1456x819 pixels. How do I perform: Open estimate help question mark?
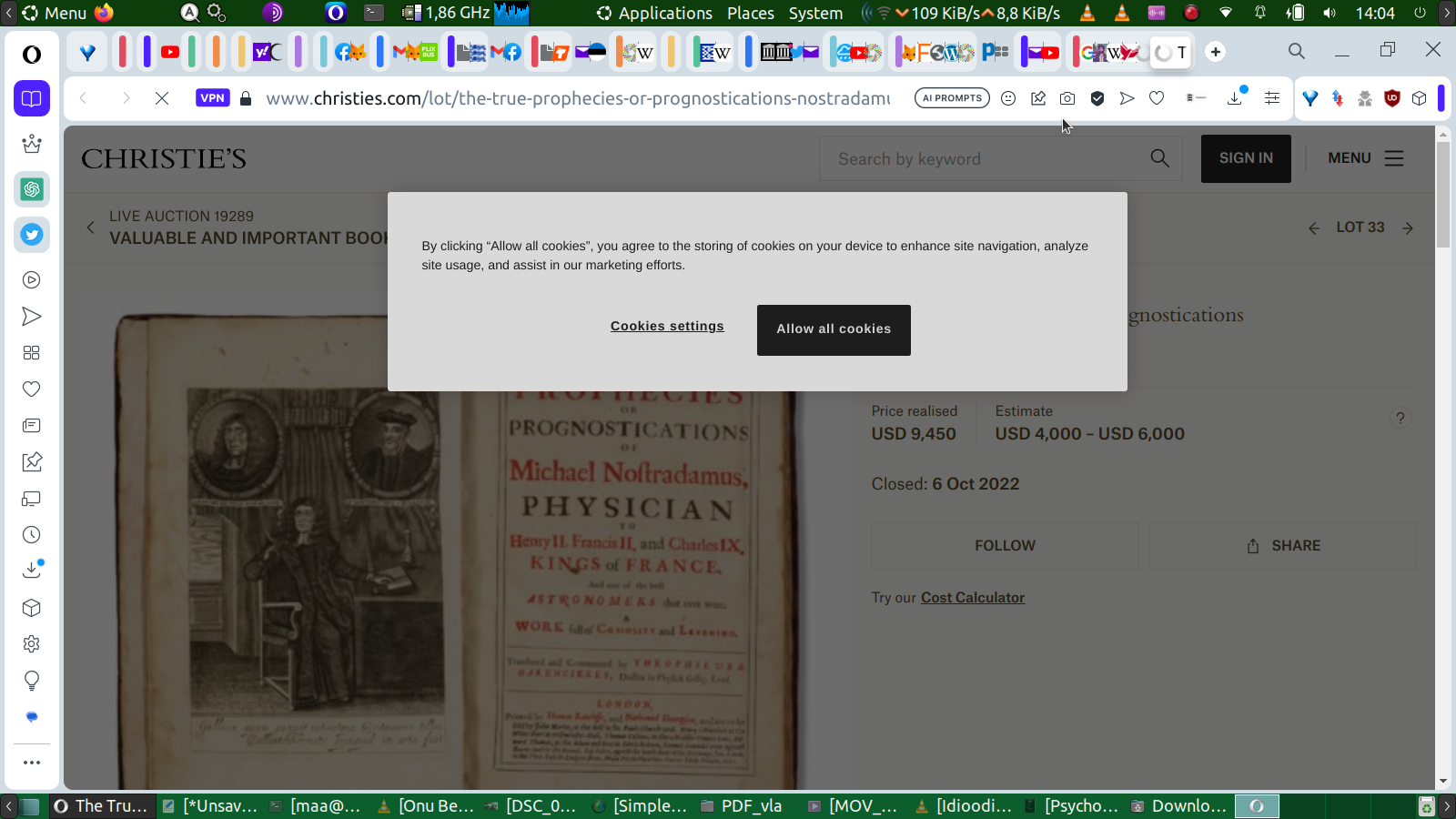1400,418
